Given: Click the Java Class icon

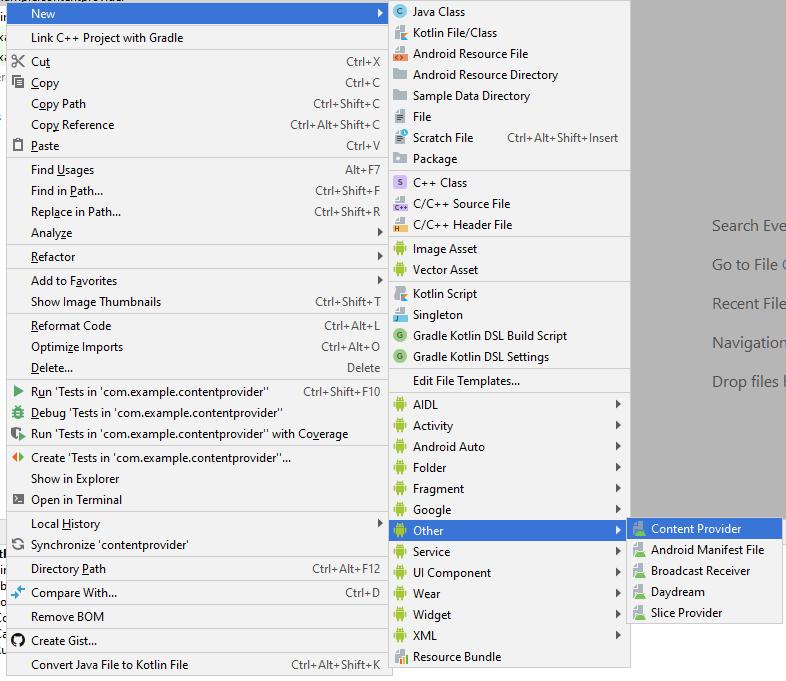Looking at the screenshot, I should point(401,12).
